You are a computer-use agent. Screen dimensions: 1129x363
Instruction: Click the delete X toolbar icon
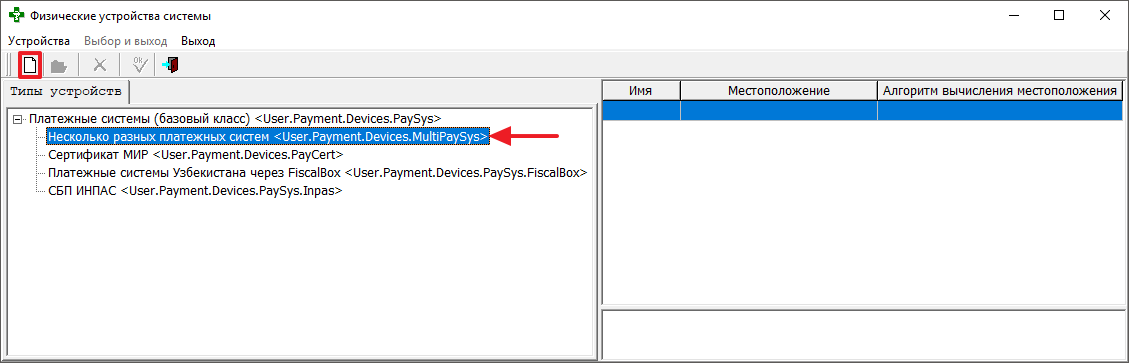[x=100, y=66]
